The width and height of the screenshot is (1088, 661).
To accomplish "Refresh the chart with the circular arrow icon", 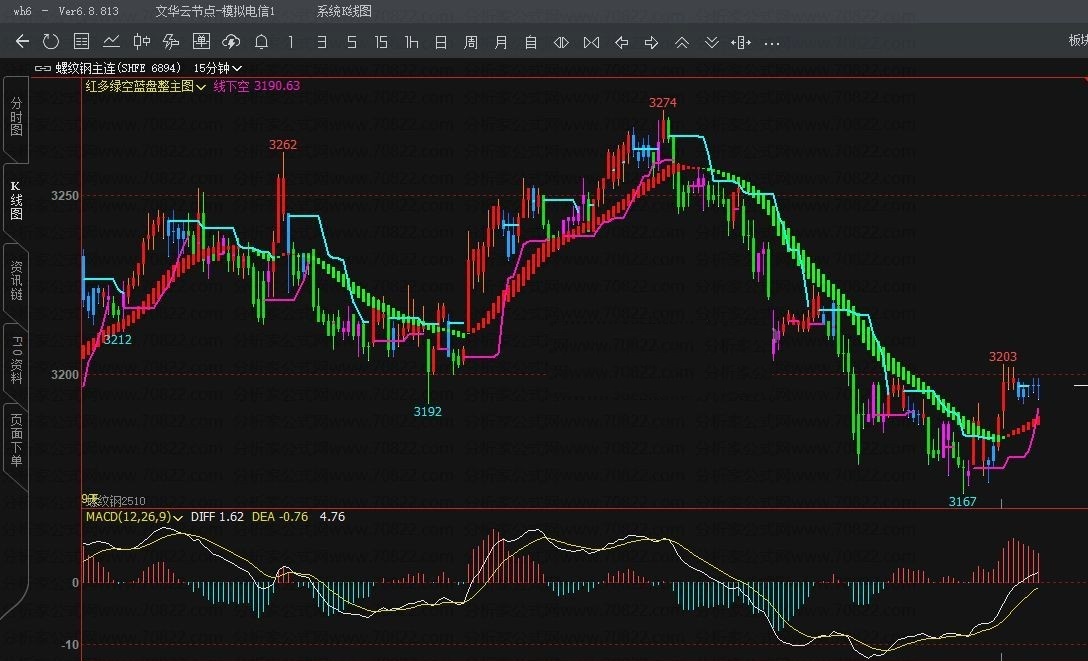I will pyautogui.click(x=51, y=42).
